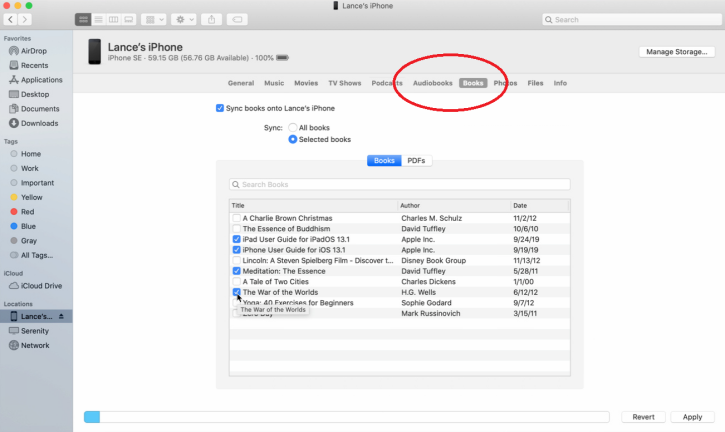
Task: Click author Mark Russinovich
Action: 430,313
